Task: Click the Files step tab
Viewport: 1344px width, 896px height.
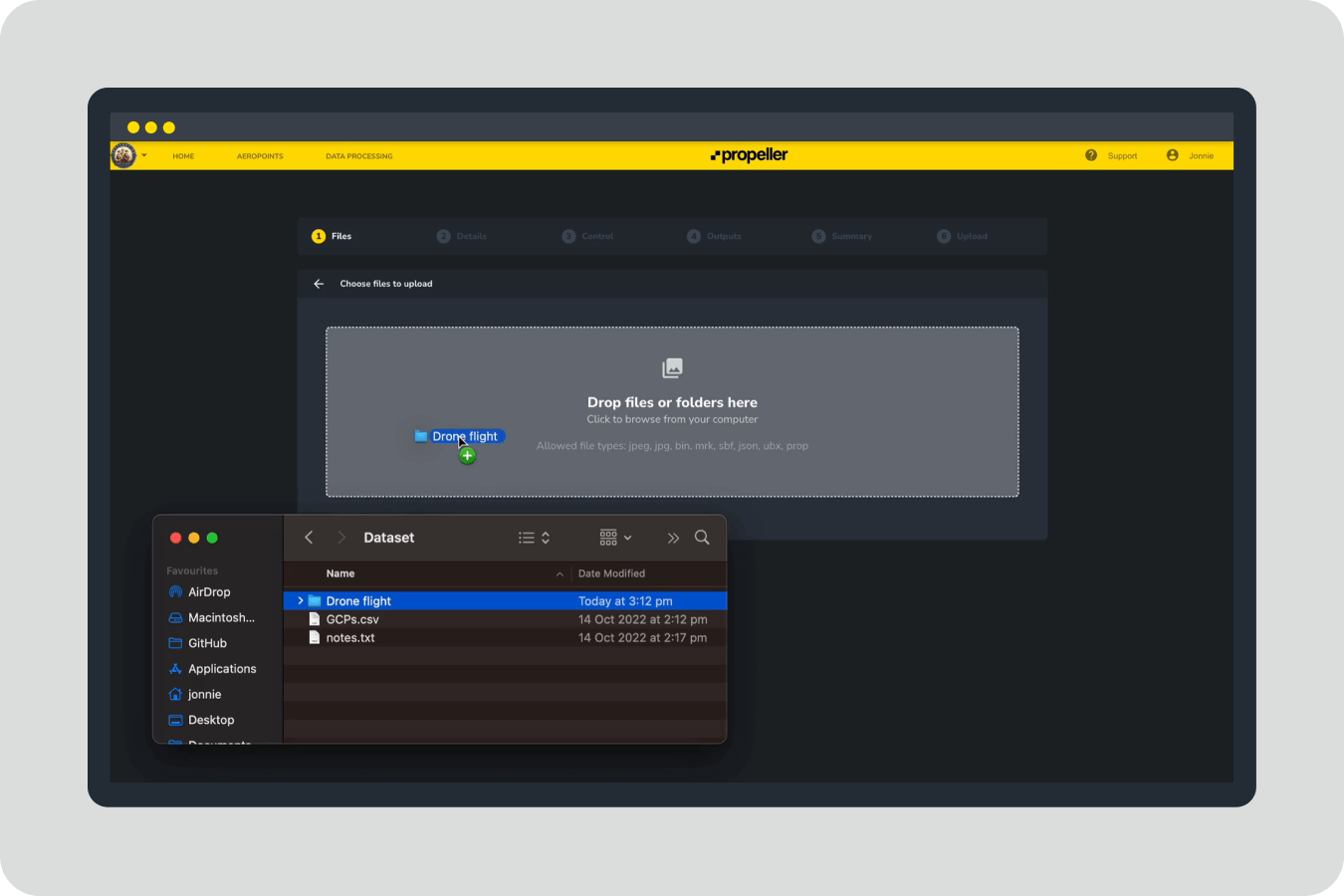Action: (x=333, y=236)
